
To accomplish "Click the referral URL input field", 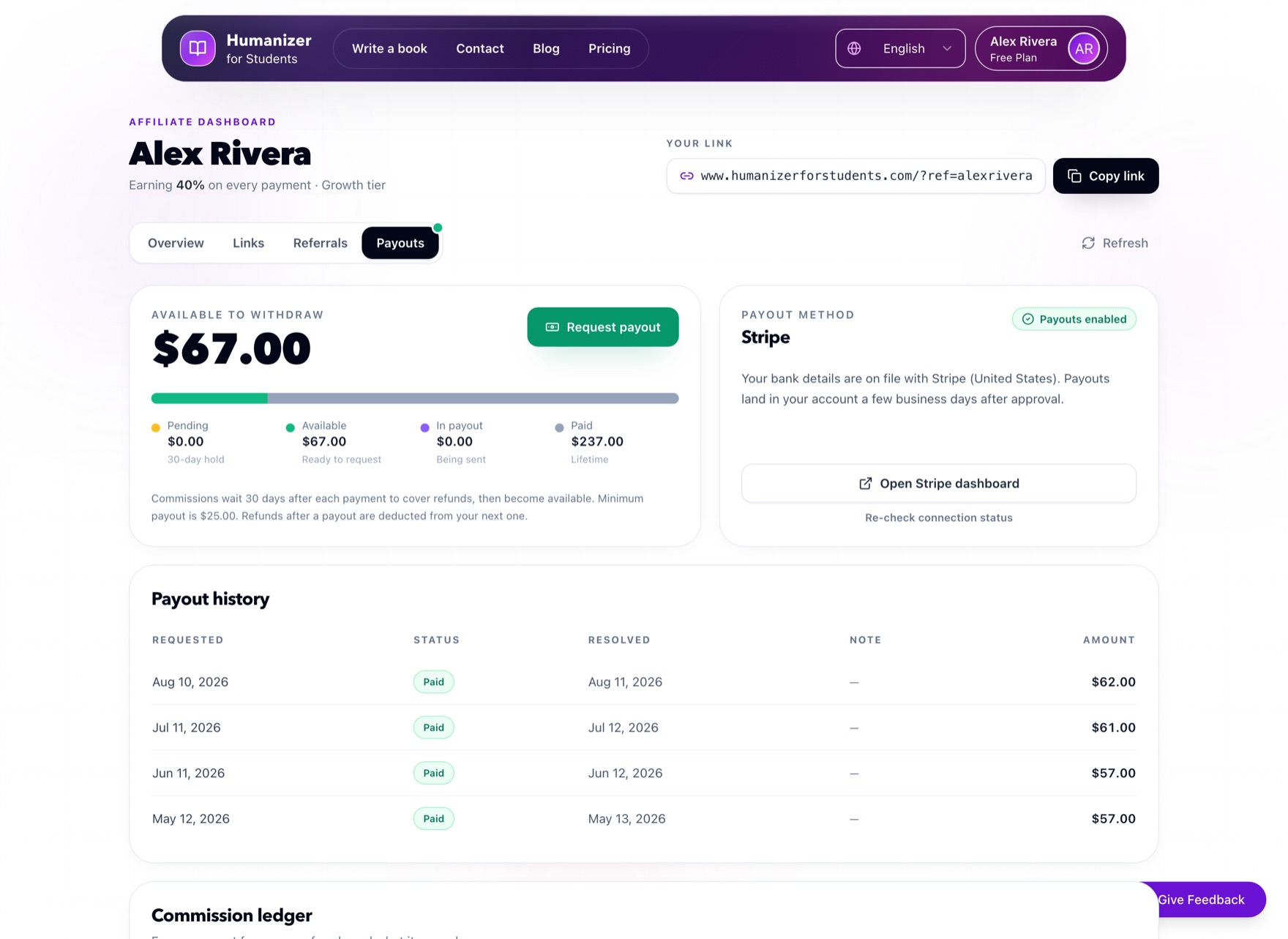I will [x=855, y=176].
